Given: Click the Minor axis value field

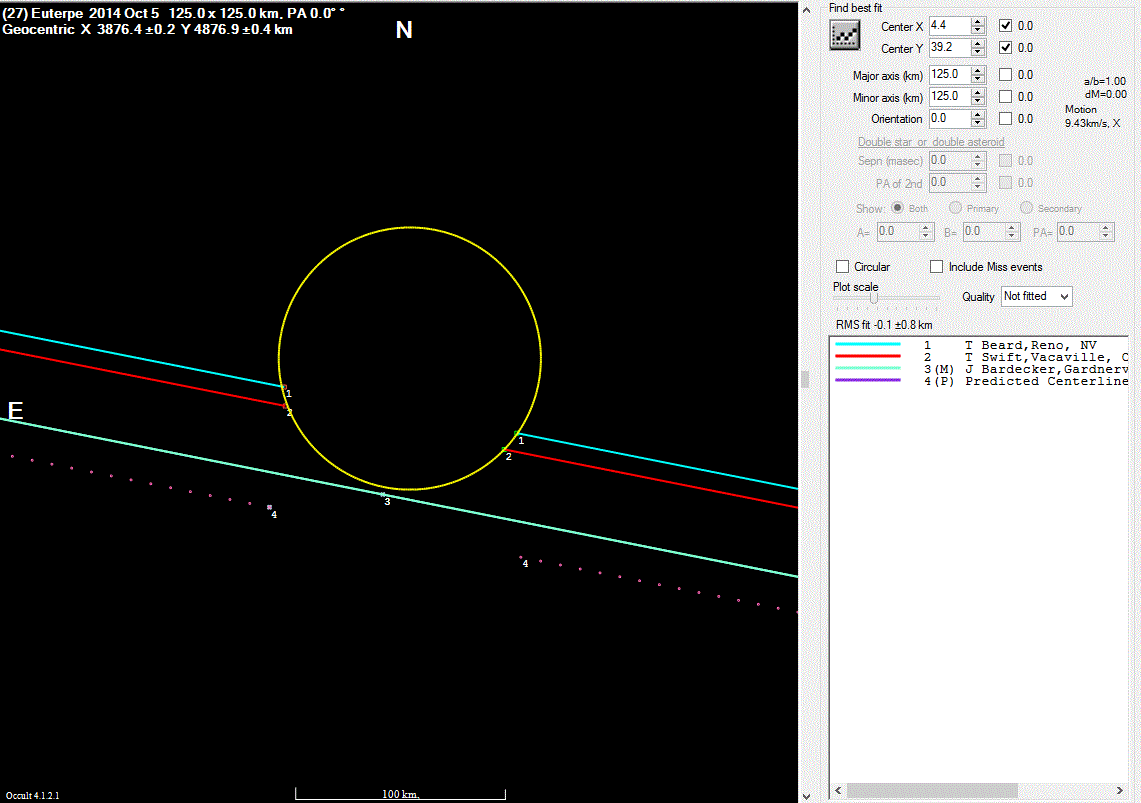Looking at the screenshot, I should pos(948,97).
